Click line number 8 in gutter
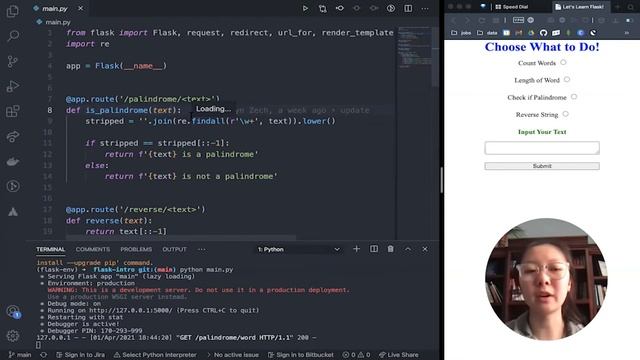640x360 pixels. click(49, 110)
